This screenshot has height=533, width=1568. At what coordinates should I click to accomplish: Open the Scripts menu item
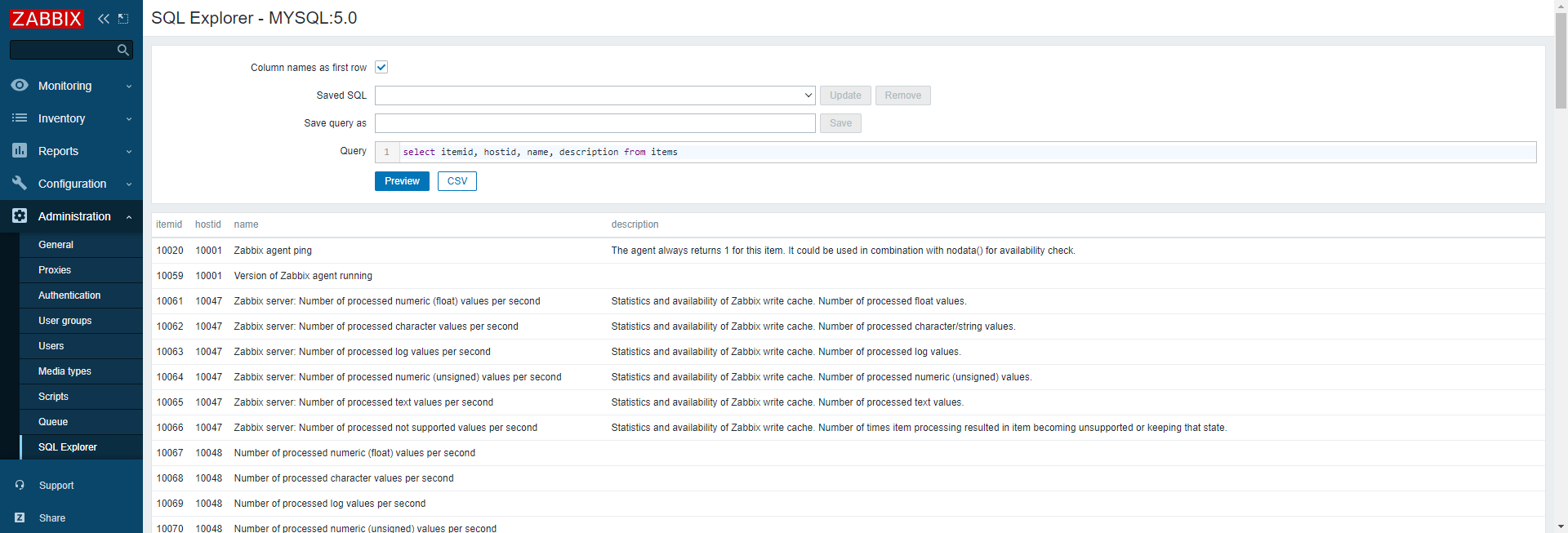[81, 397]
